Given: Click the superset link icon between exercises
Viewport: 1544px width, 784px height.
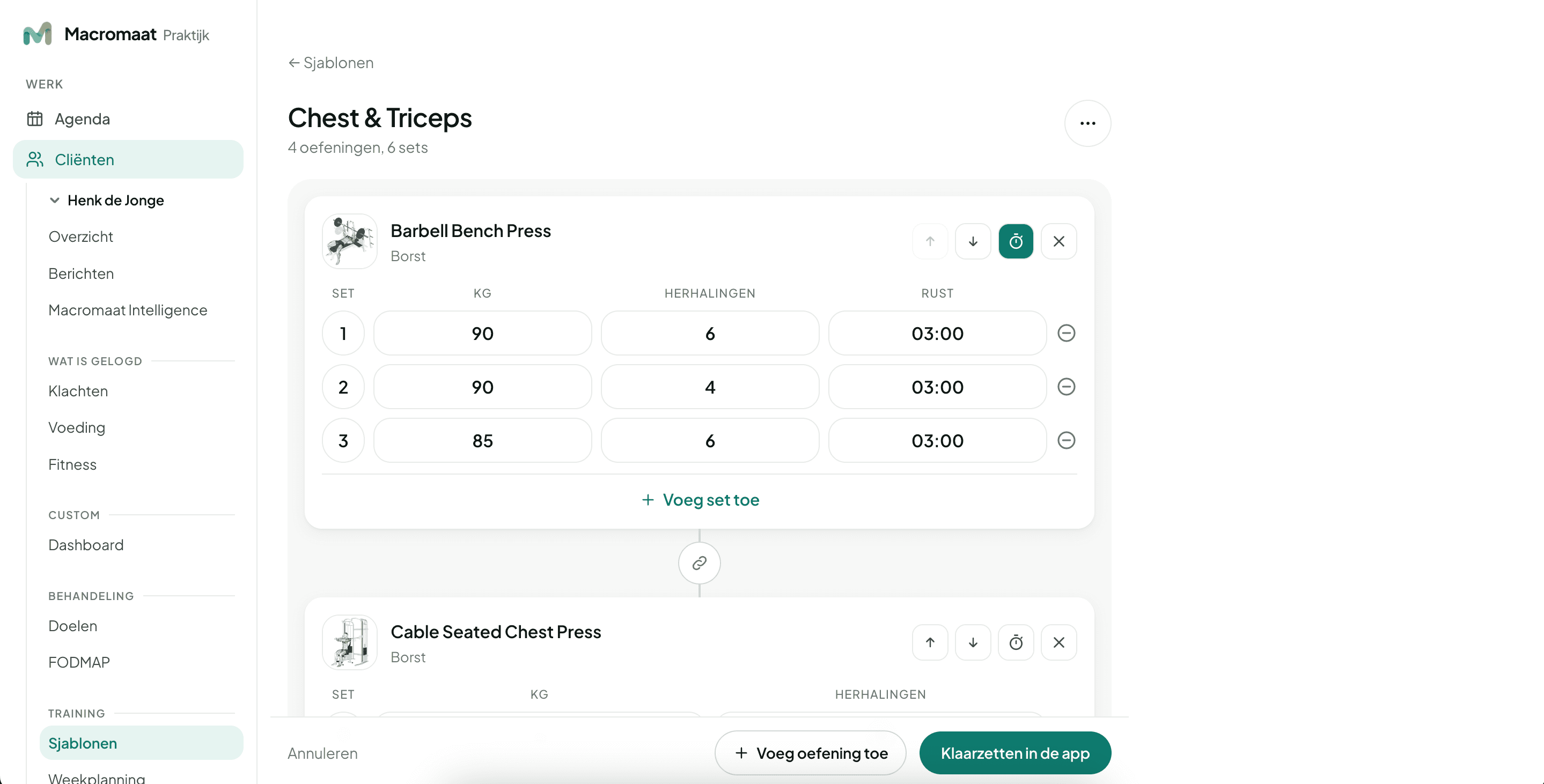Looking at the screenshot, I should coord(699,563).
